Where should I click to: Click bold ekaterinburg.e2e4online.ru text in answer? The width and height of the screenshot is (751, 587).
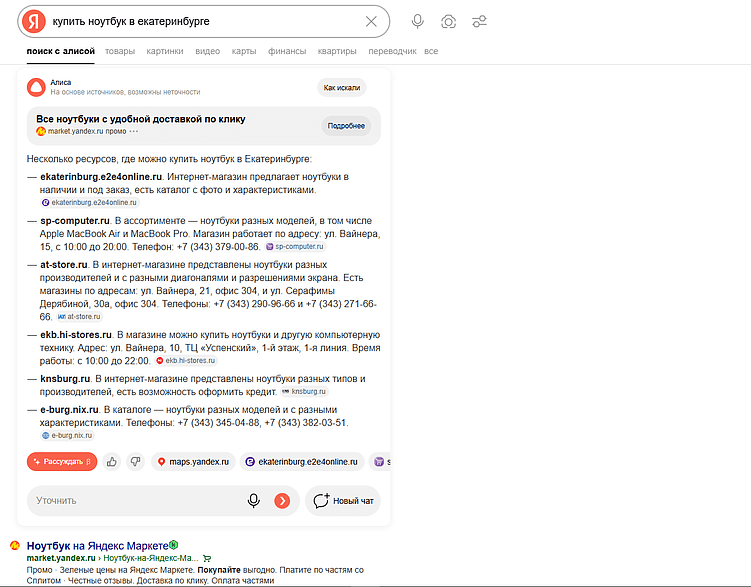pyautogui.click(x=101, y=177)
